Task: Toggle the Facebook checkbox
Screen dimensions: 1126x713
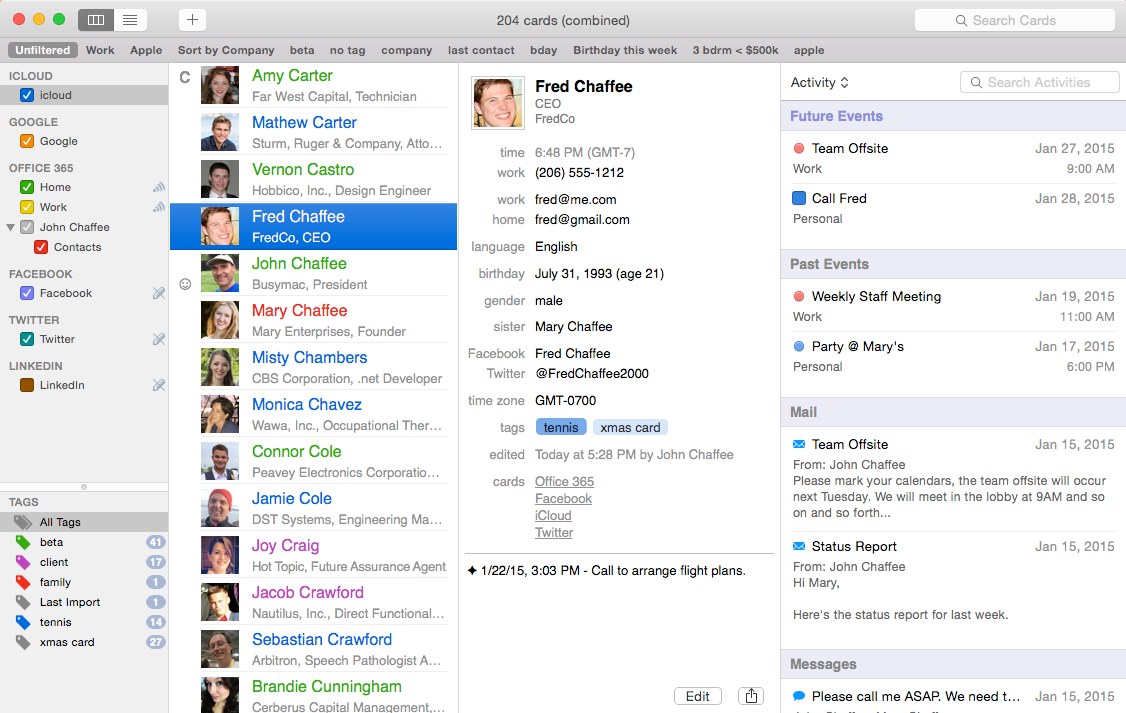Action: [x=27, y=293]
